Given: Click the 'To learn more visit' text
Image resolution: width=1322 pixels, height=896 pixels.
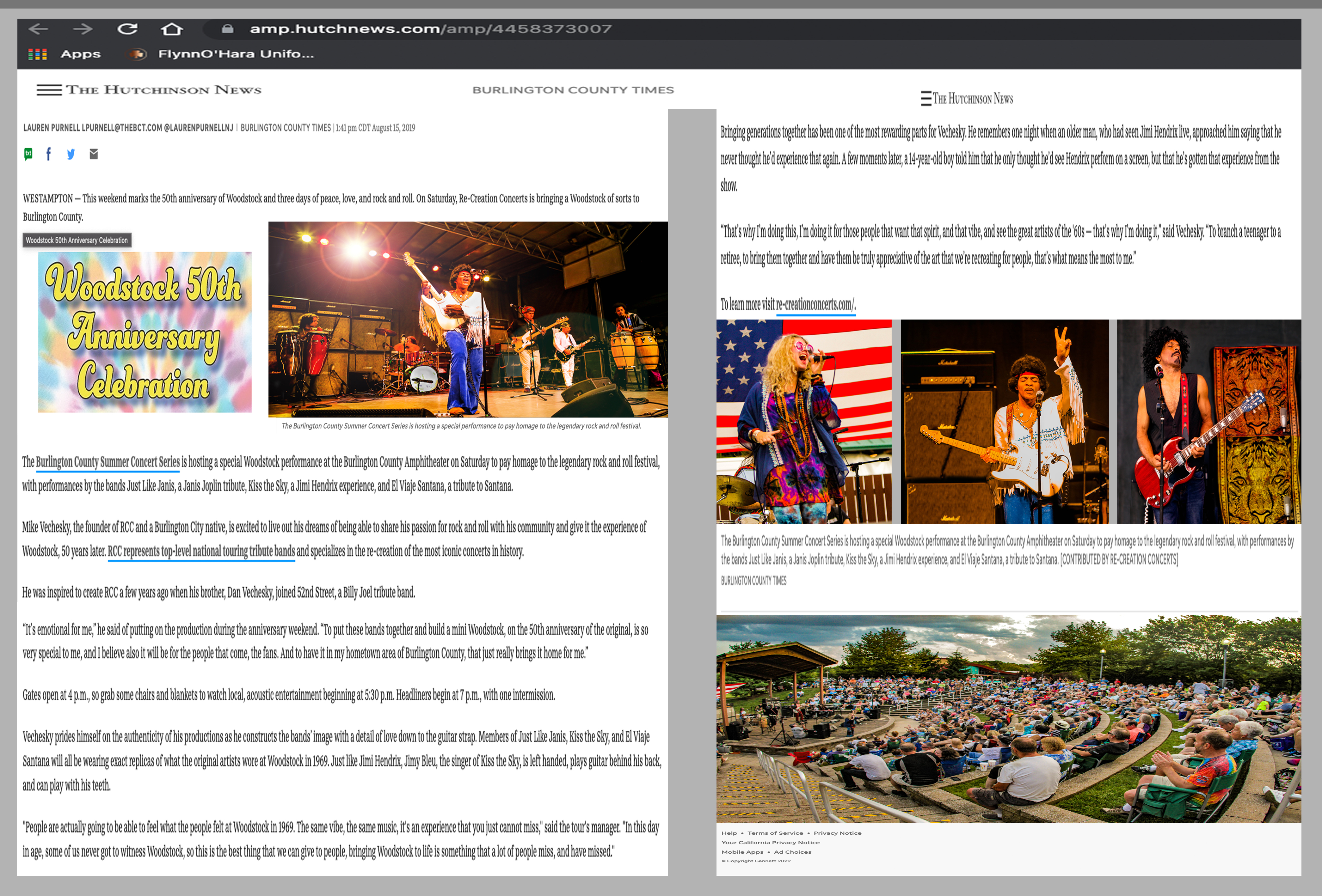Looking at the screenshot, I should [x=747, y=305].
